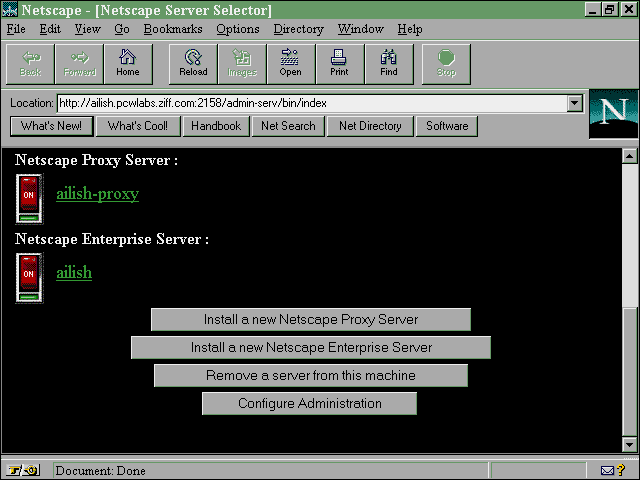Click the Netscape Proxy Server heading
The image size is (640, 480).
pyautogui.click(x=96, y=160)
